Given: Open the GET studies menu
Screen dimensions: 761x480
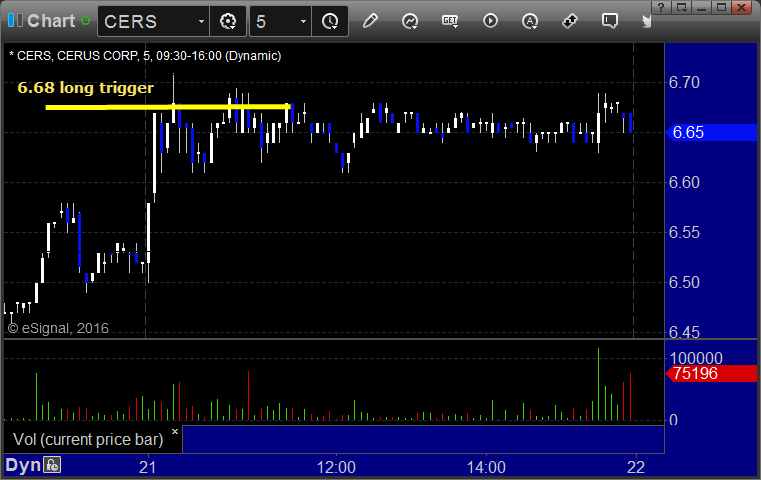Looking at the screenshot, I should [450, 21].
